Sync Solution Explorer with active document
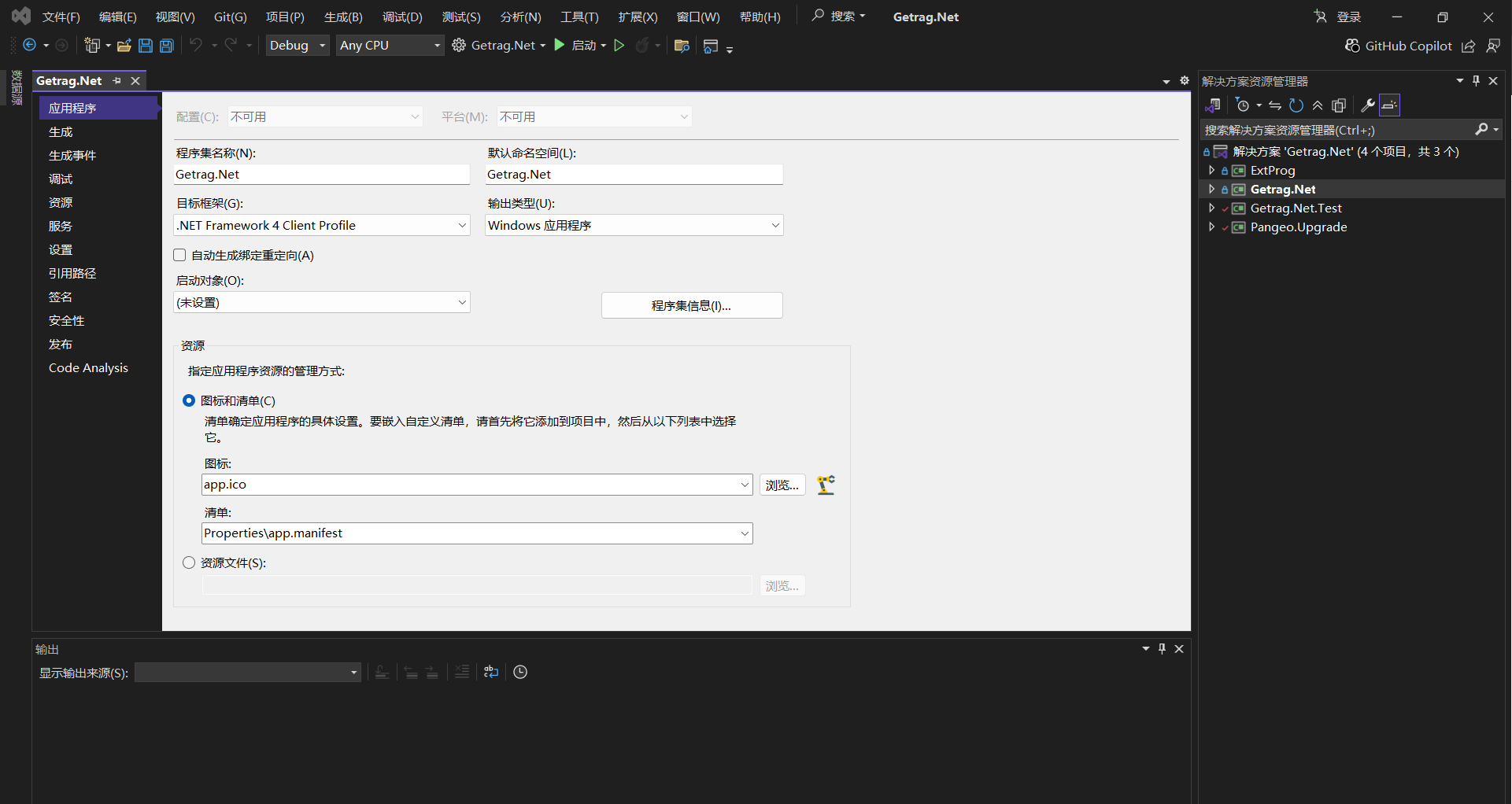 1275,105
